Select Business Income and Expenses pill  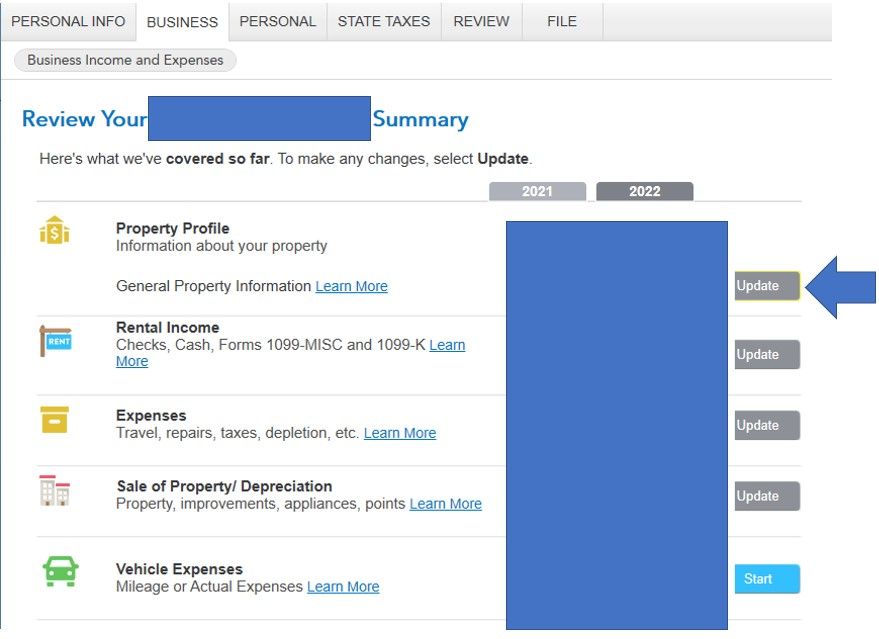125,60
